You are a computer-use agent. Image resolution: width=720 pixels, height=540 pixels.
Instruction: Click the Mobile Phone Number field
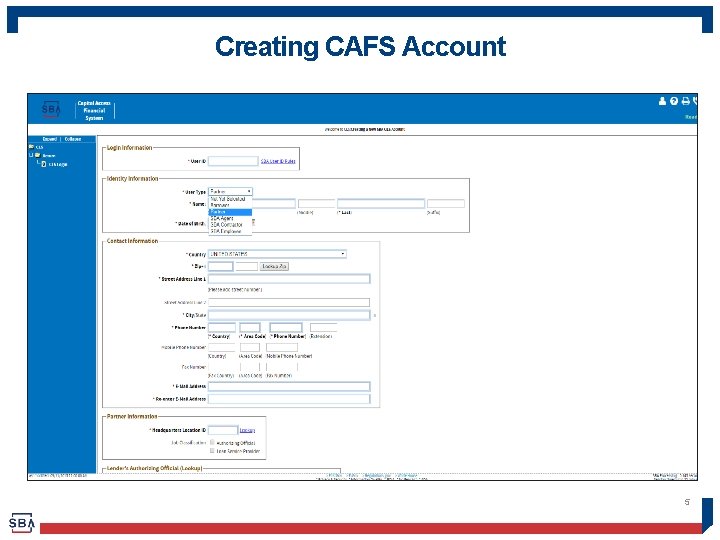click(282, 347)
